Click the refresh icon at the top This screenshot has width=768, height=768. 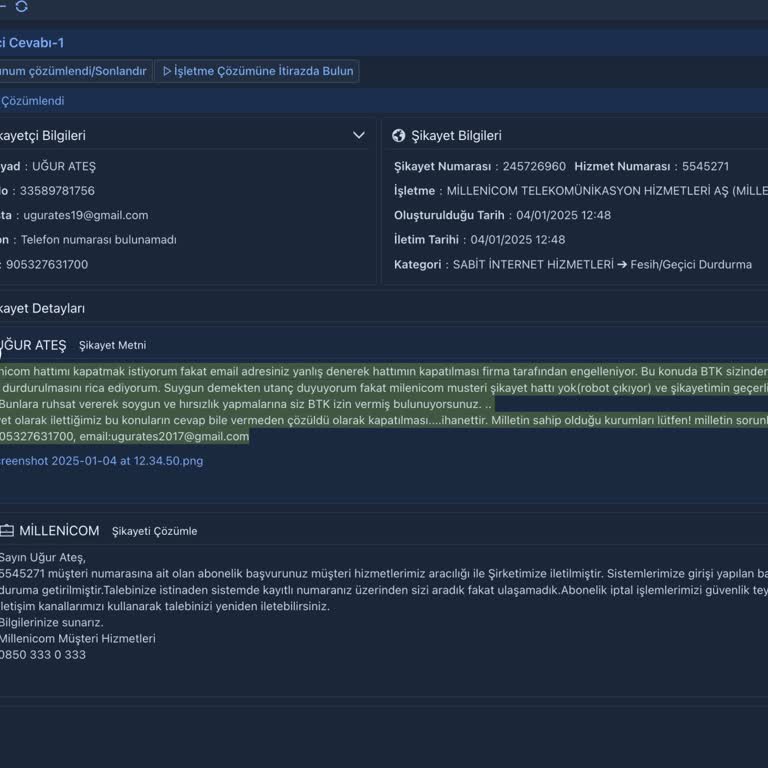pos(21,7)
